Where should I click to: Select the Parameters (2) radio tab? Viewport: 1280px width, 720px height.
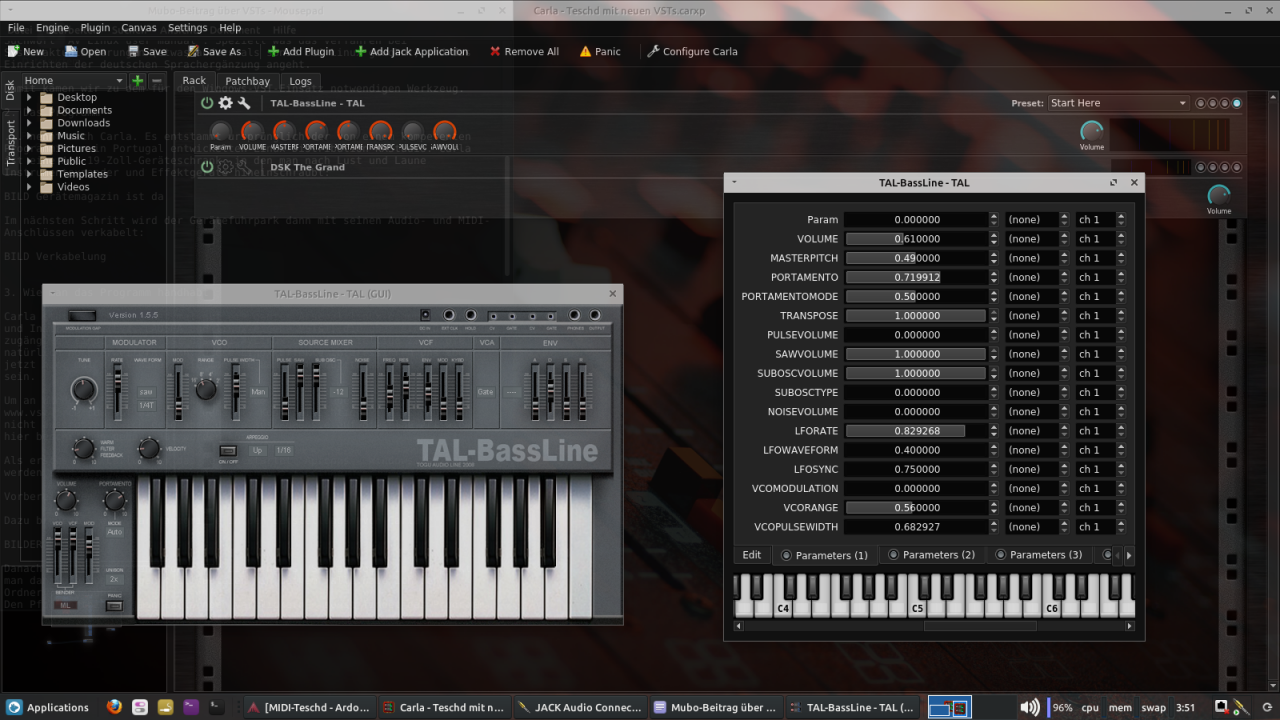point(931,555)
